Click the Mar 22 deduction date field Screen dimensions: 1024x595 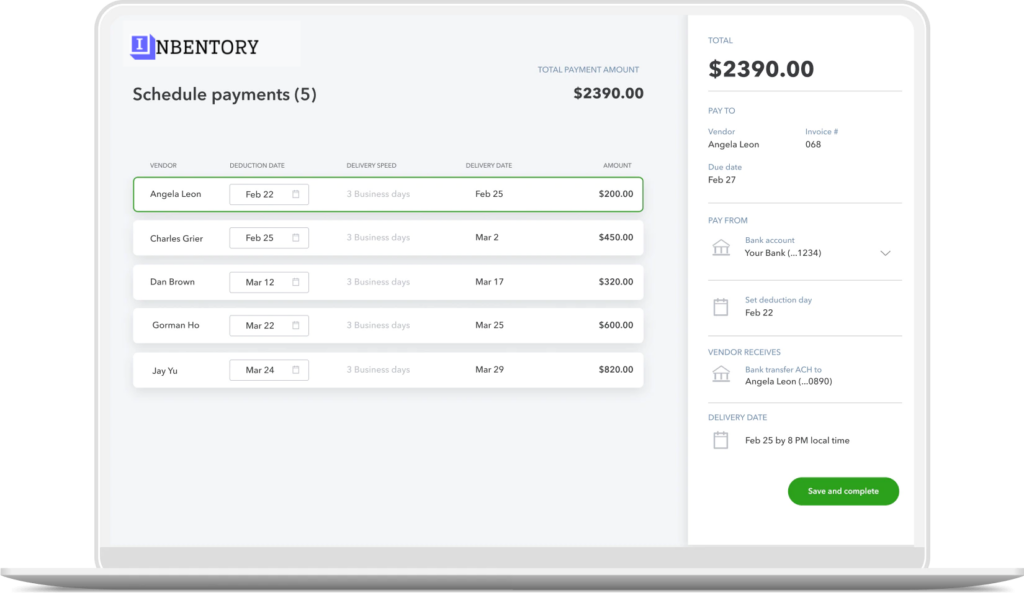(x=268, y=326)
